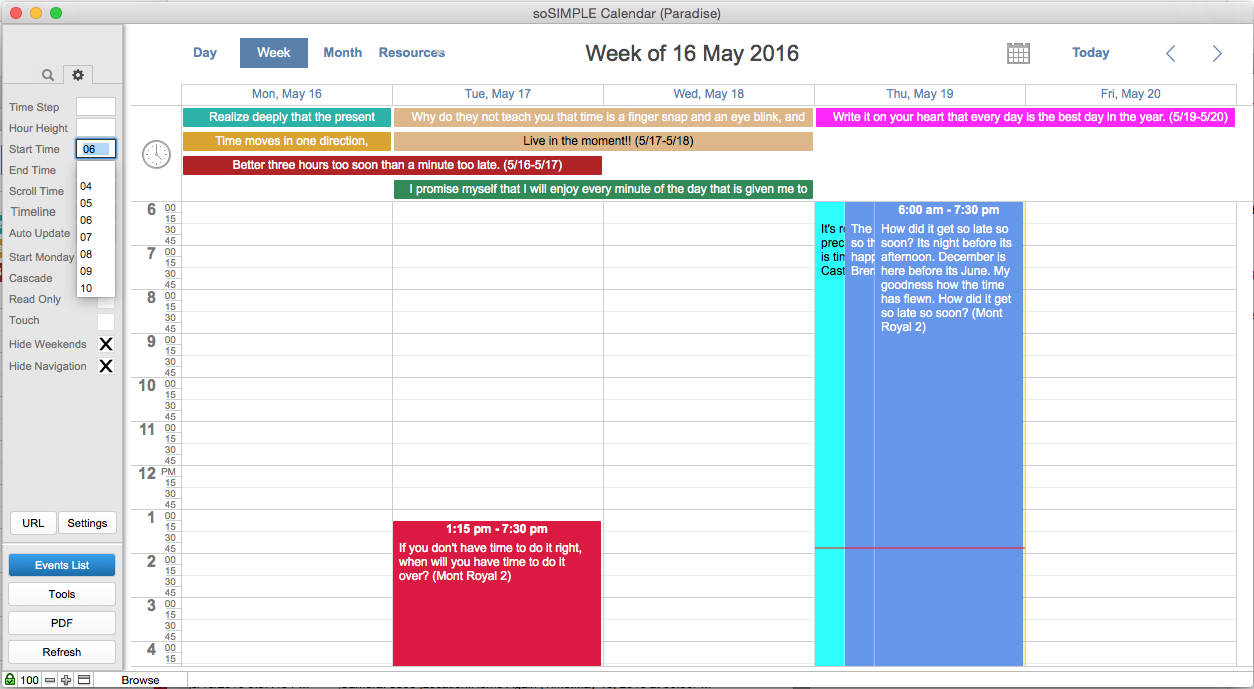Go to next week with right arrow
The height and width of the screenshot is (689, 1254).
coord(1217,53)
